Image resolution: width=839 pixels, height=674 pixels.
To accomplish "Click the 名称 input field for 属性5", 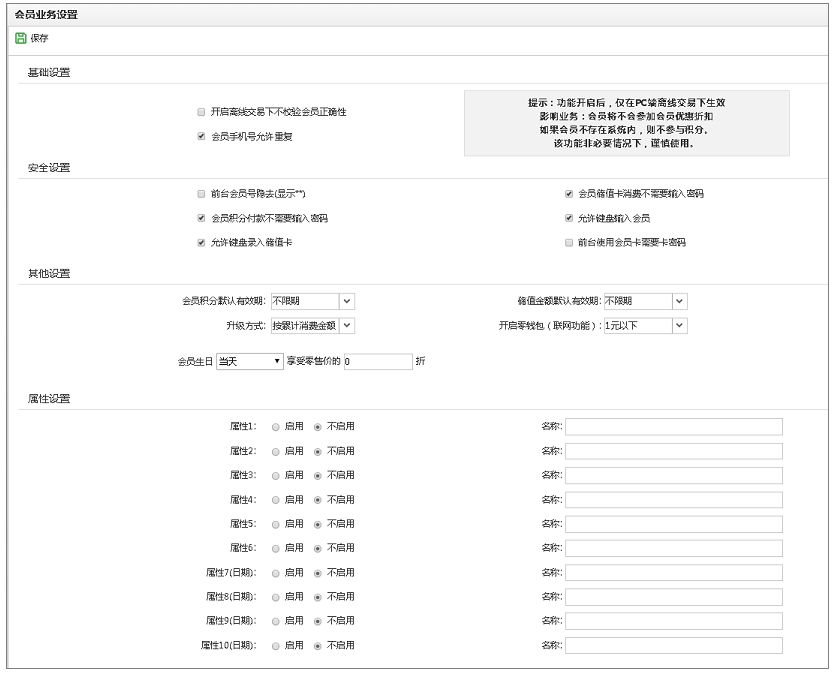I will coord(673,524).
